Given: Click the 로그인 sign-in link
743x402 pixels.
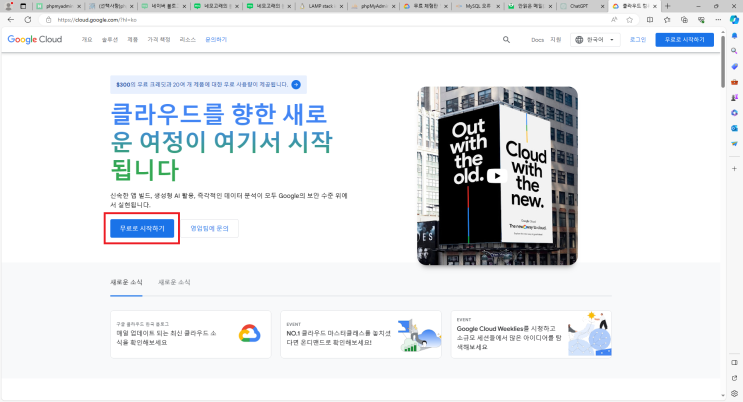Looking at the screenshot, I should (x=637, y=40).
